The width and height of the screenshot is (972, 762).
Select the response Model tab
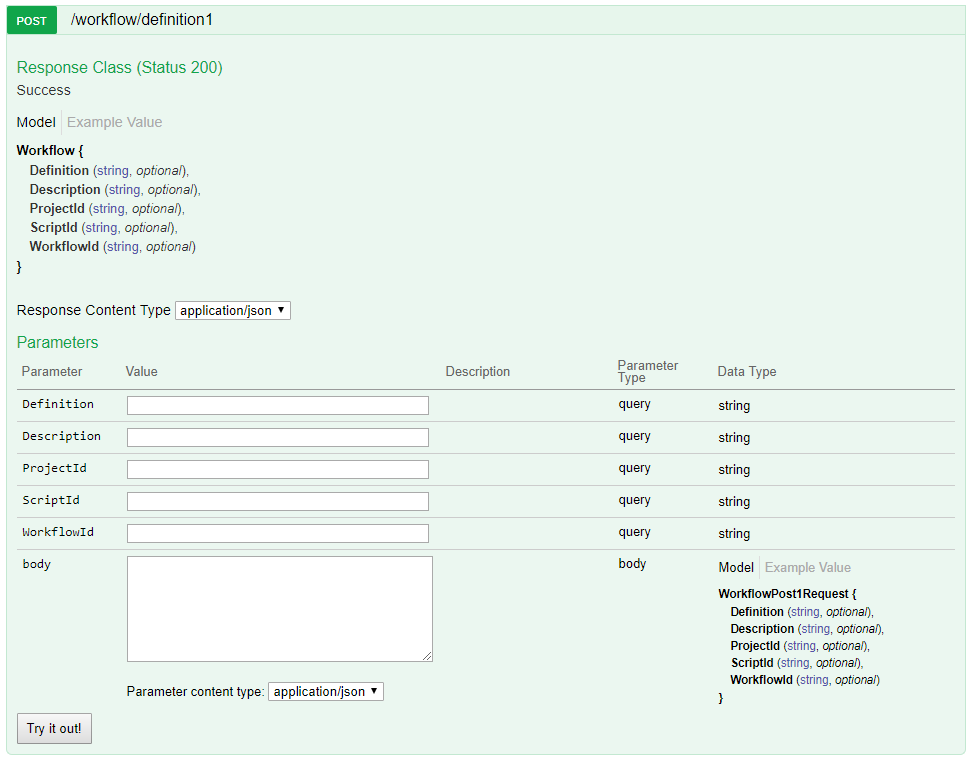(x=36, y=122)
